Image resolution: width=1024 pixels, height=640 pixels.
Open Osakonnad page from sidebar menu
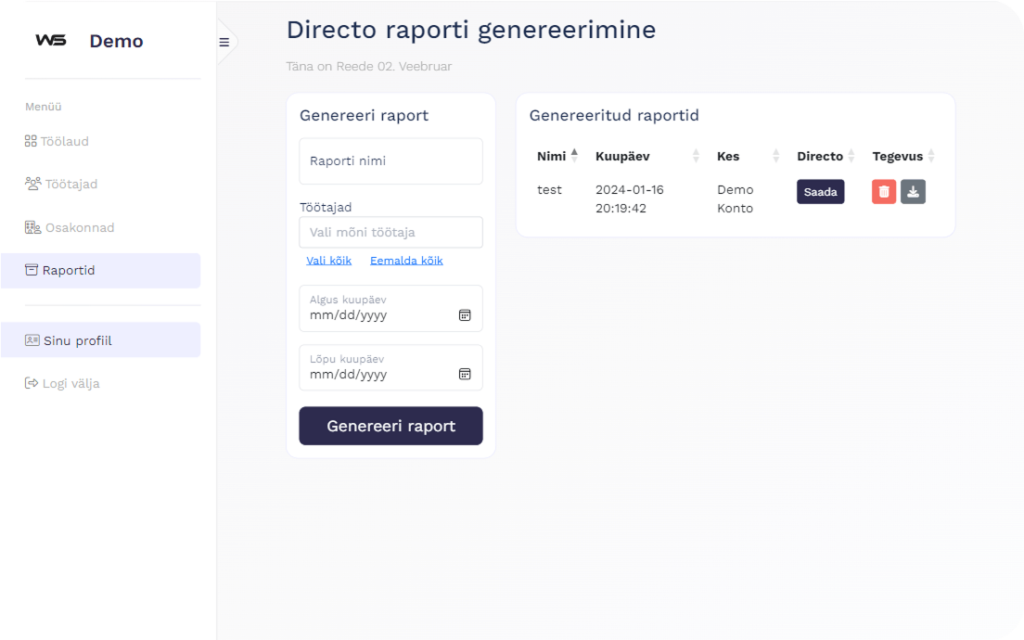pyautogui.click(x=78, y=227)
